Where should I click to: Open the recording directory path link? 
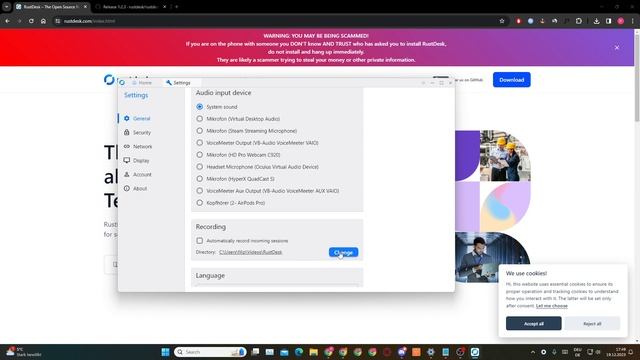click(251, 252)
